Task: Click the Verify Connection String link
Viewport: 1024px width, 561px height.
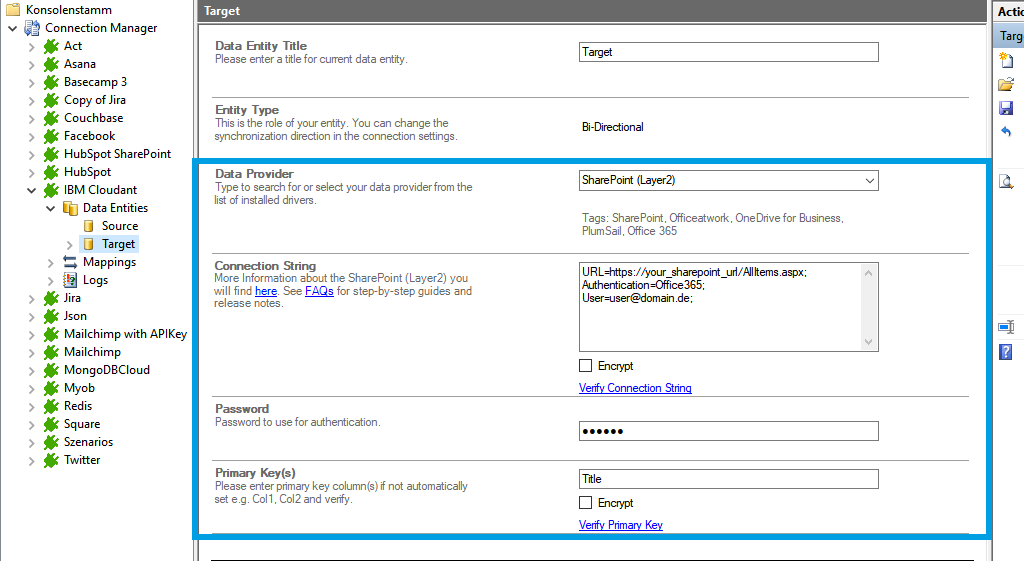Action: (635, 388)
